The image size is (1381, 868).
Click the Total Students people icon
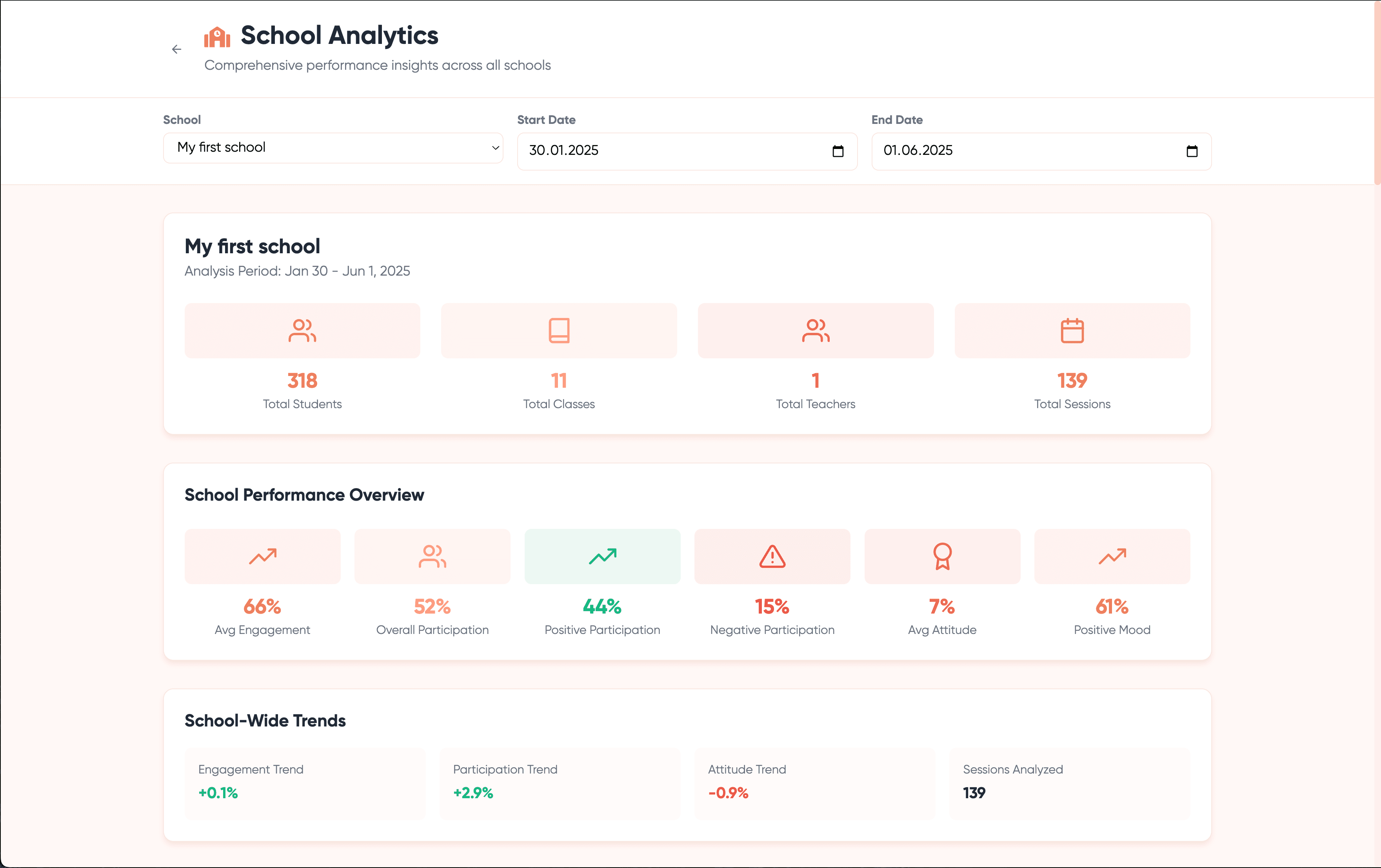[x=302, y=330]
